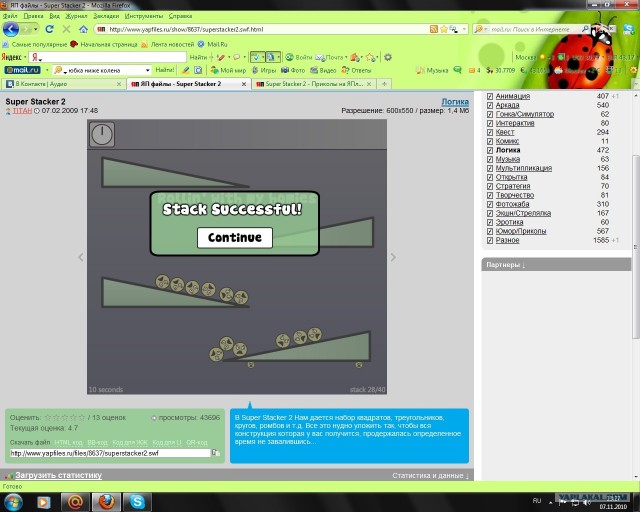Rate the game with five stars

82,417
